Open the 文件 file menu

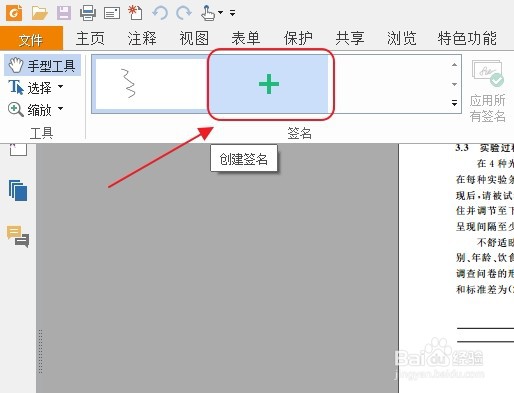click(31, 39)
